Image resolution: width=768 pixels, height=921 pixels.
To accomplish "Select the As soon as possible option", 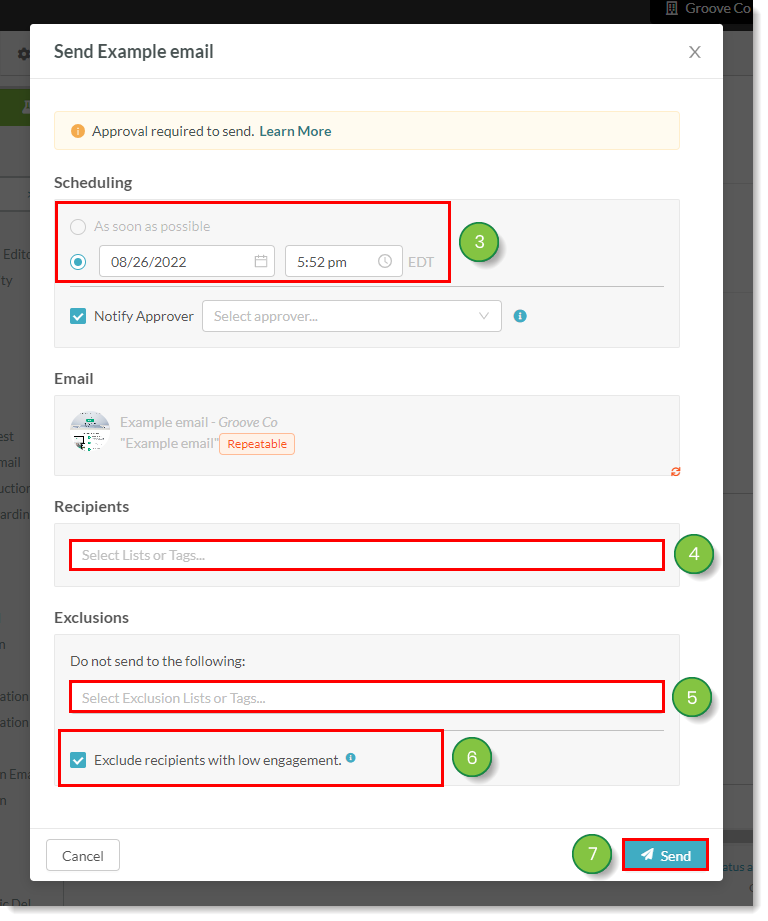I will click(x=78, y=227).
